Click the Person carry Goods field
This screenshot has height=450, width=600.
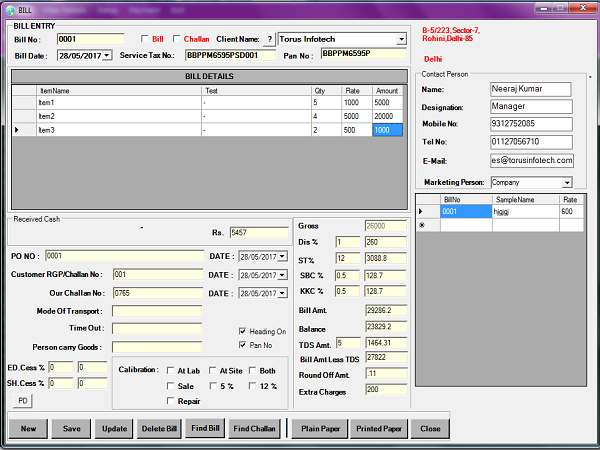(157, 347)
